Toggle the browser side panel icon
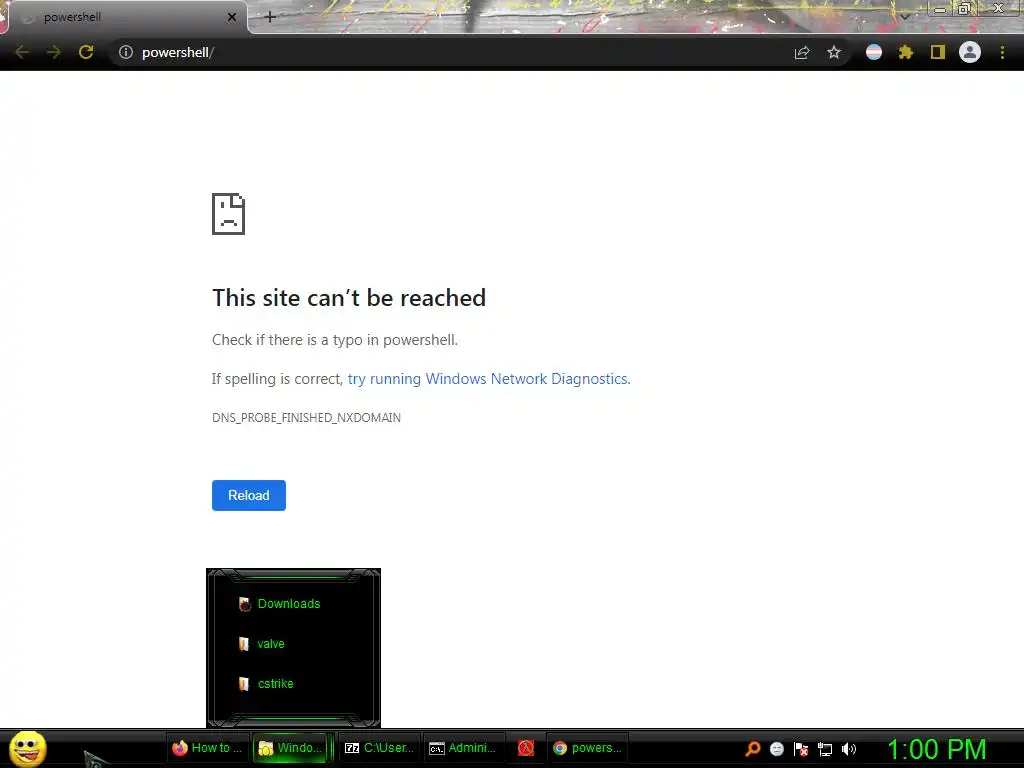The width and height of the screenshot is (1024, 768). pyautogui.click(x=938, y=52)
